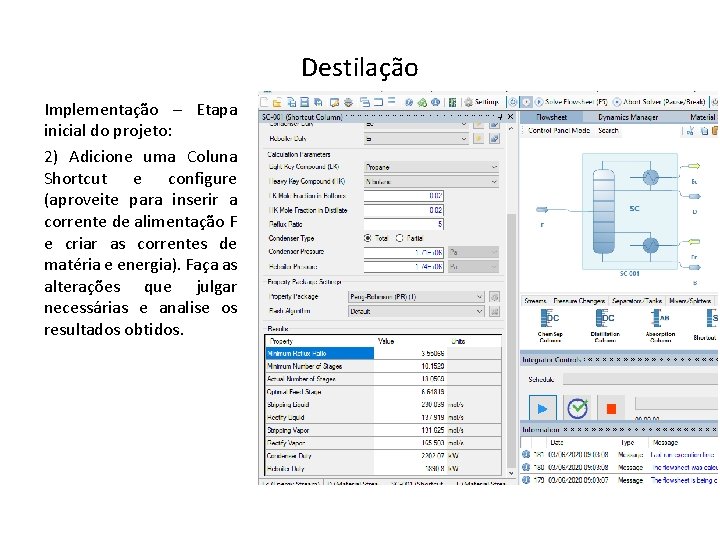Click the Open file folder icon

[x=277, y=102]
